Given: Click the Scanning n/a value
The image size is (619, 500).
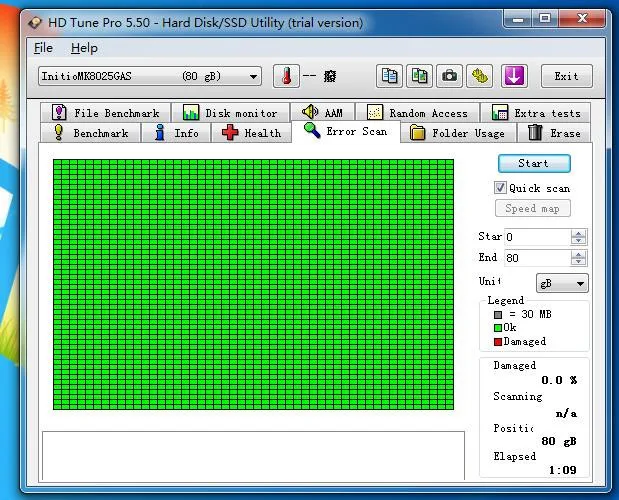Looking at the screenshot, I should [x=566, y=414].
